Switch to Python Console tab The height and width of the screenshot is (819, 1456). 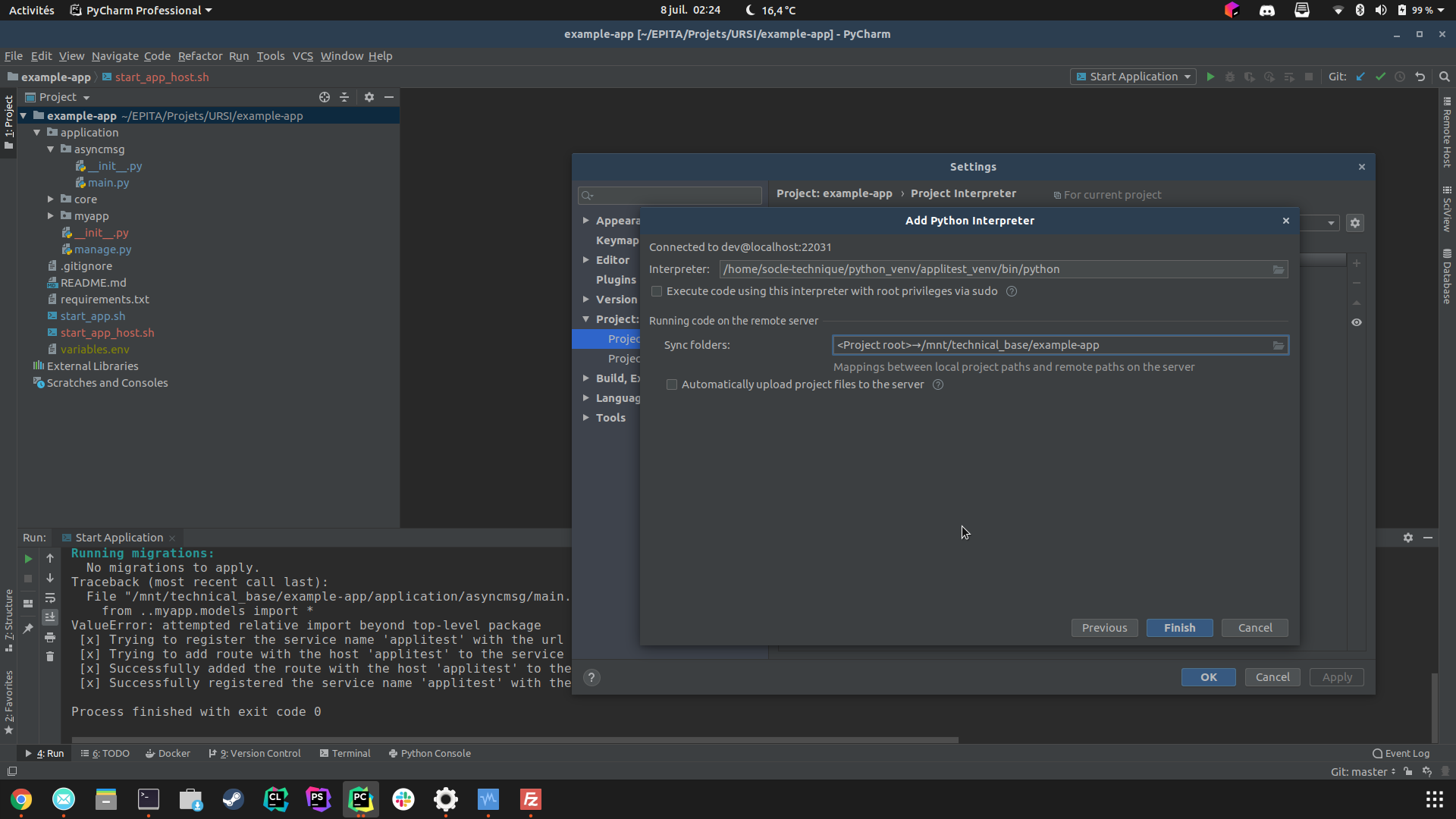point(429,754)
